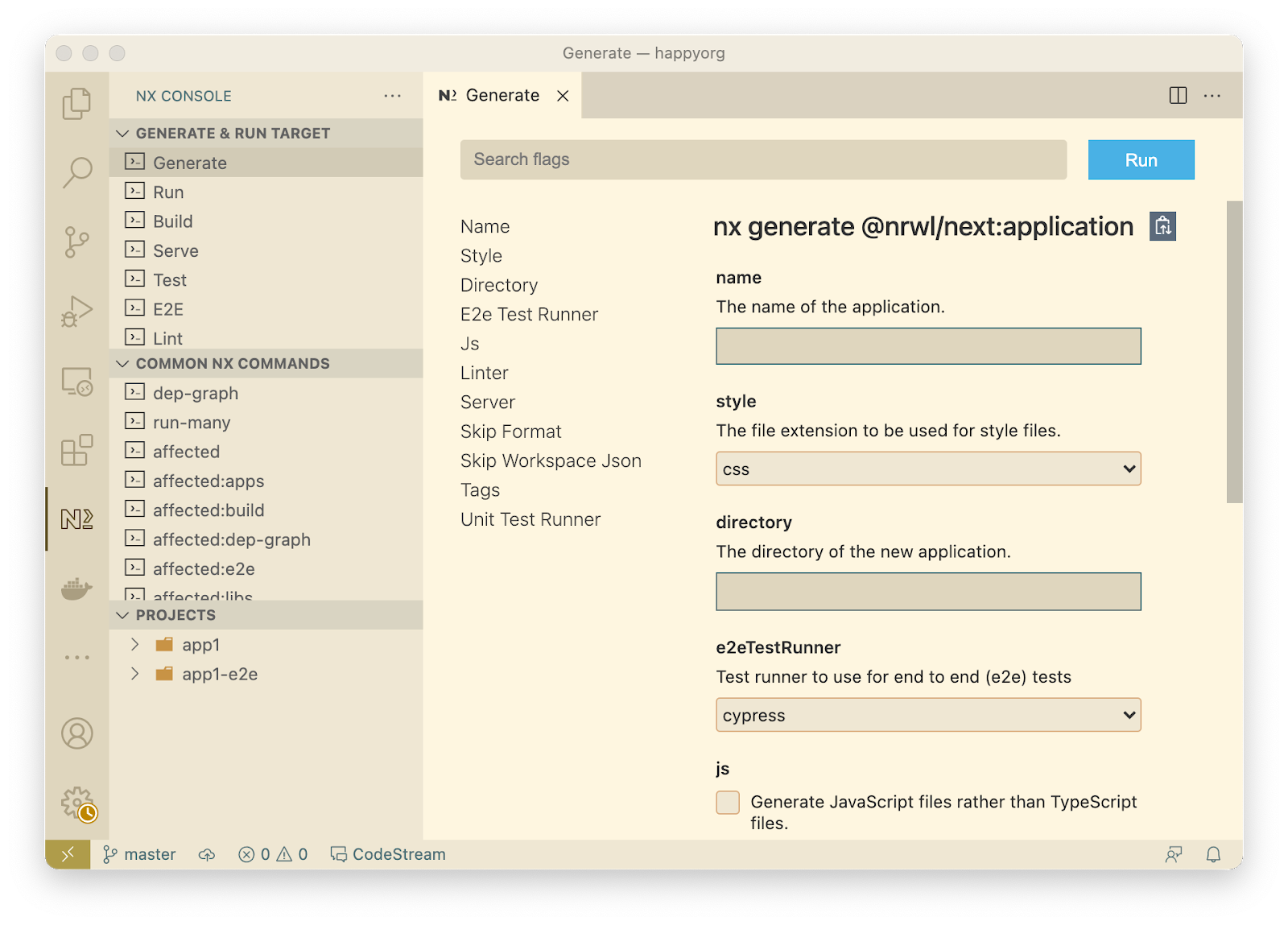Open the editor more actions menu
The image size is (1288, 925).
point(1212,95)
